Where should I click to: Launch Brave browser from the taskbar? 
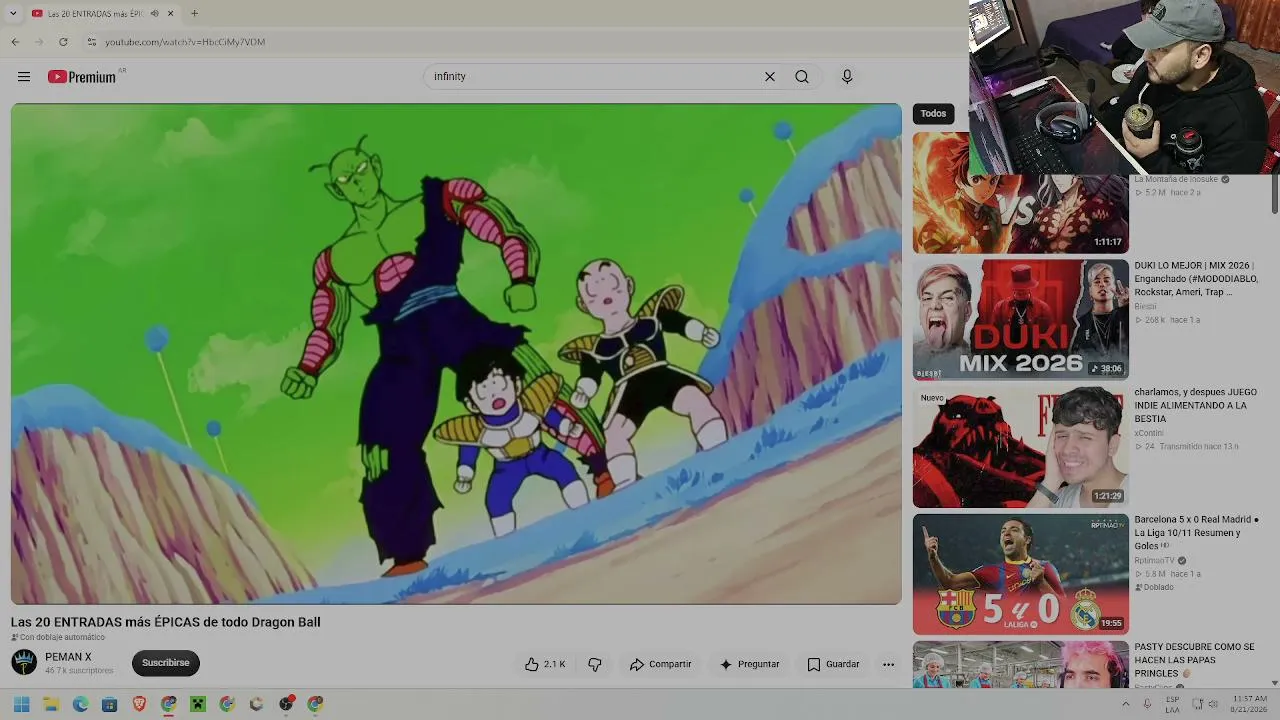click(x=139, y=704)
